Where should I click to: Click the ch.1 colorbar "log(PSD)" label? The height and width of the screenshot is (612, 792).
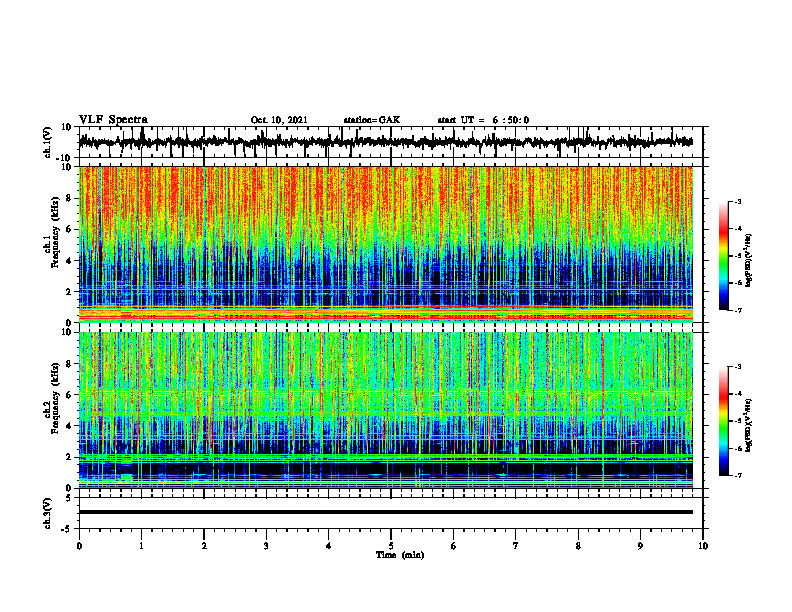749,261
